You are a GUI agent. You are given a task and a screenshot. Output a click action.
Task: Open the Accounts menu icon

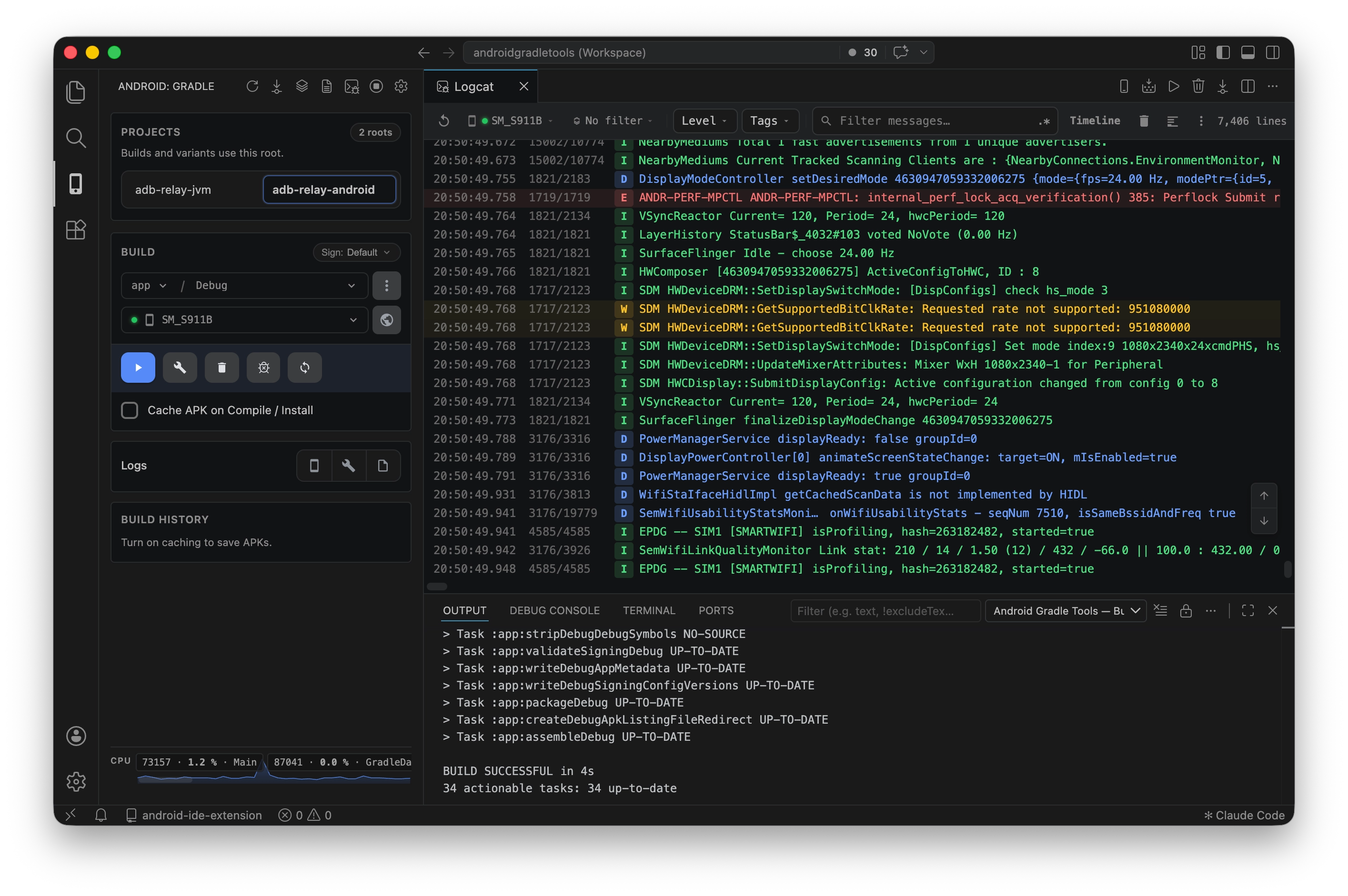pos(76,736)
